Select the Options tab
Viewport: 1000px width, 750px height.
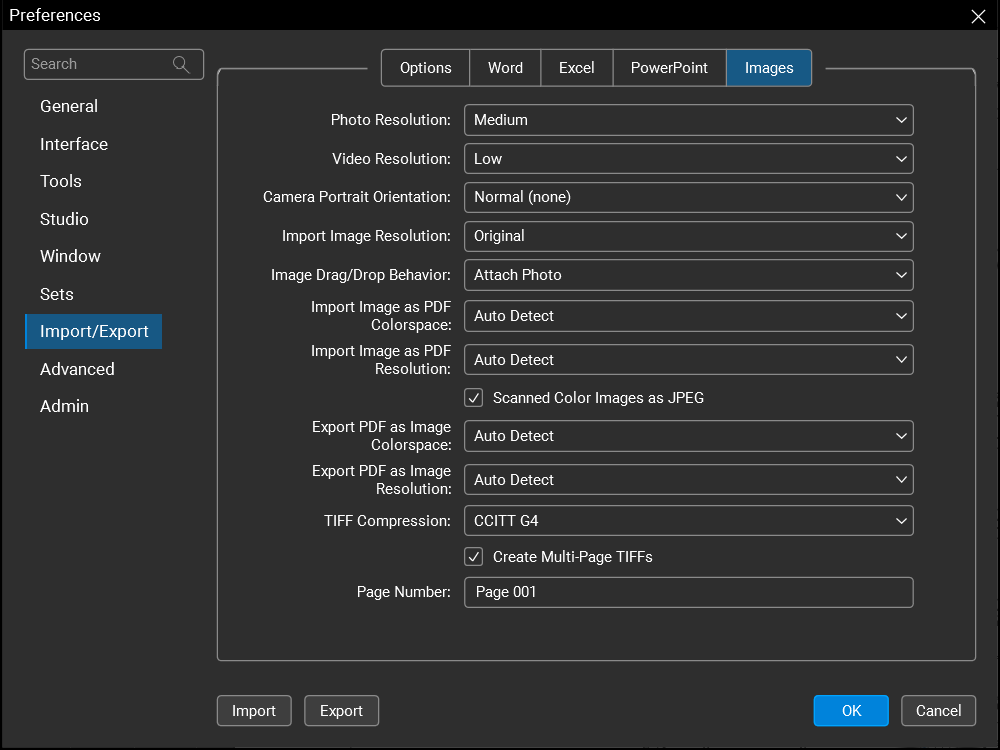[426, 68]
